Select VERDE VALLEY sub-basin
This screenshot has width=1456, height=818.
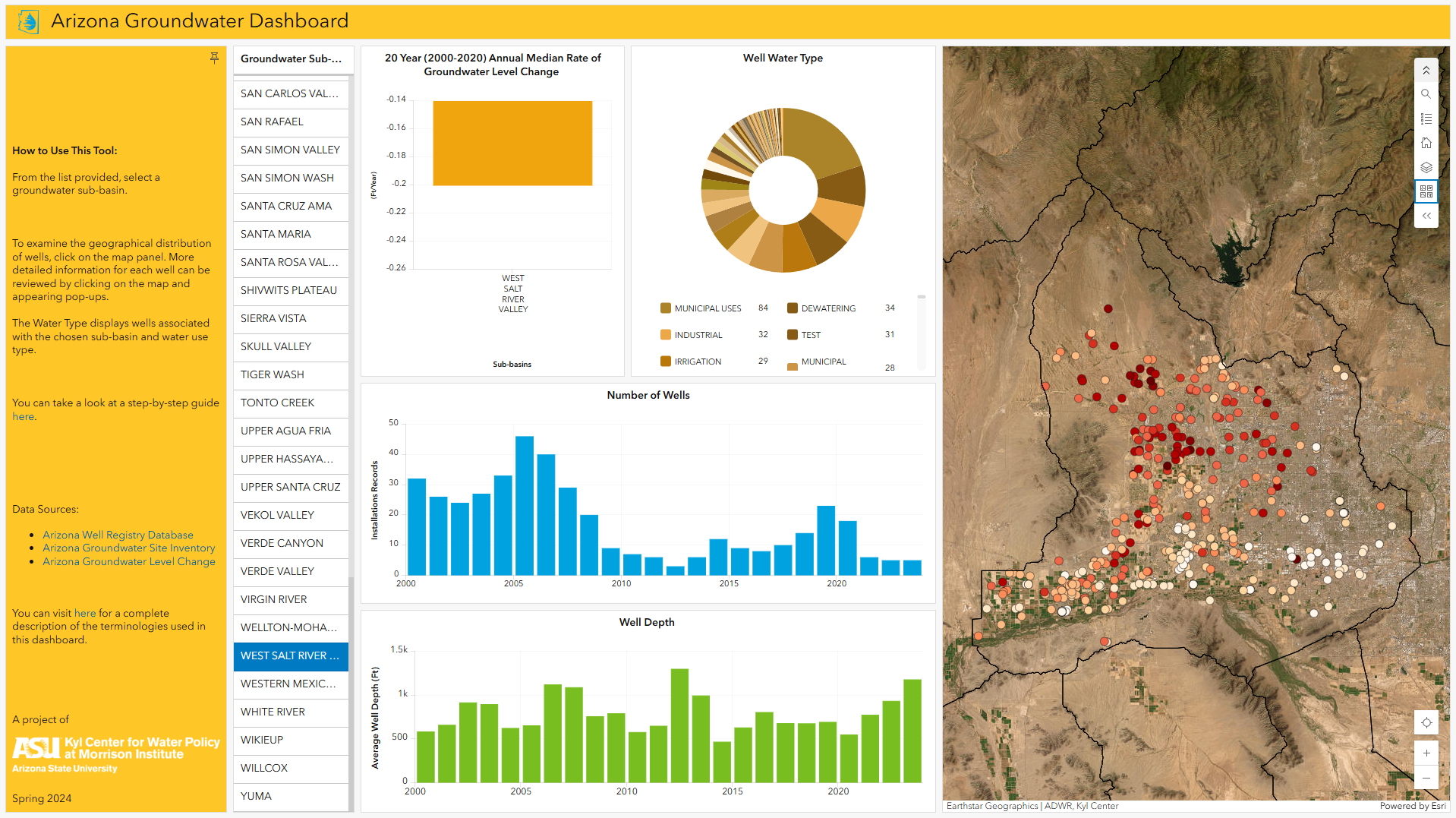(x=290, y=571)
